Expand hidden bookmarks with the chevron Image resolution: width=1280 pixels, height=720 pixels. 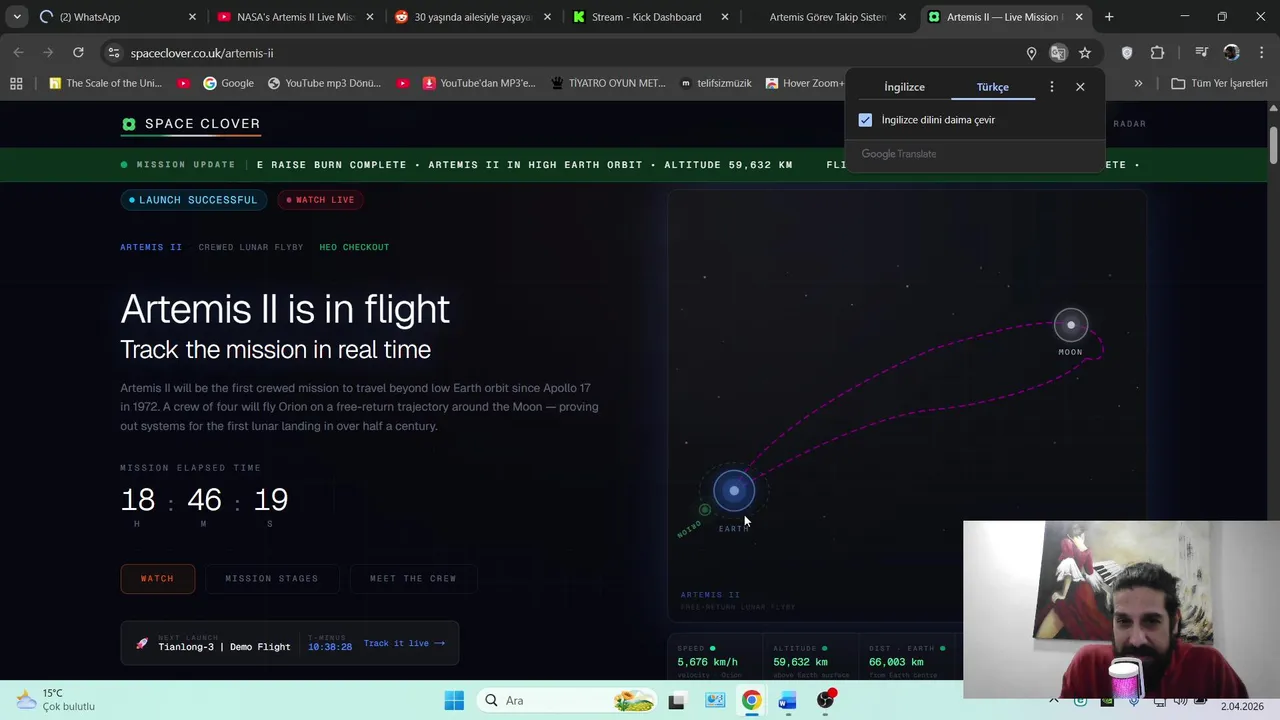point(1138,83)
